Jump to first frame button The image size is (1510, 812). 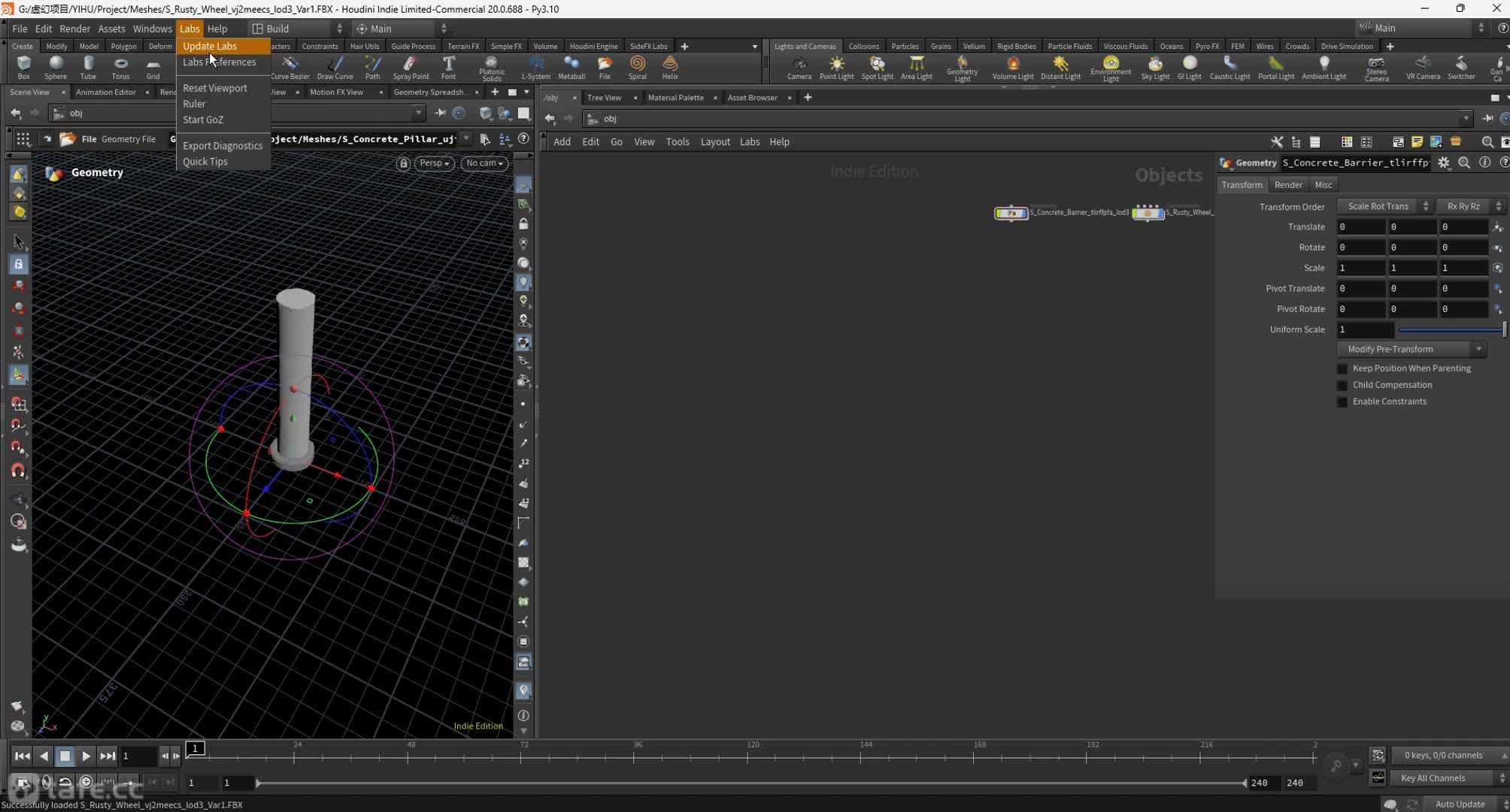coord(23,756)
